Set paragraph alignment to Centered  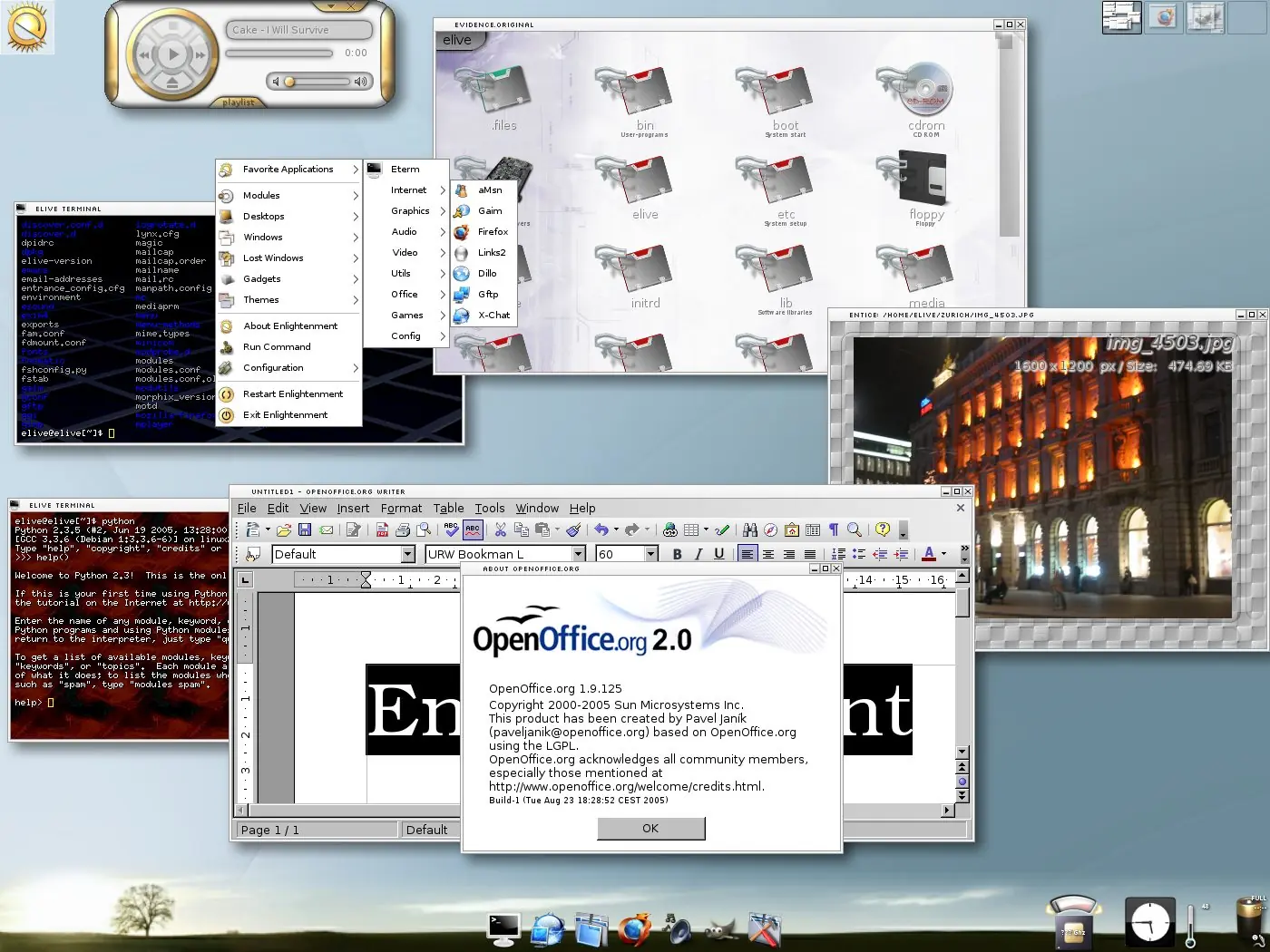(x=768, y=554)
